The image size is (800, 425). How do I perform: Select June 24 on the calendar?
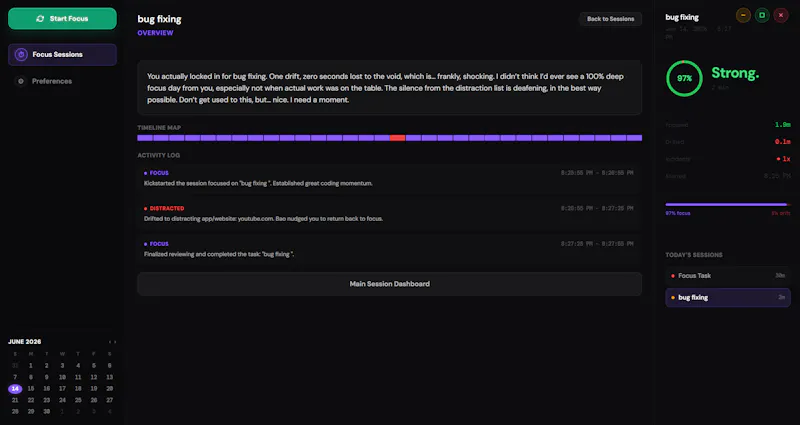click(x=62, y=400)
